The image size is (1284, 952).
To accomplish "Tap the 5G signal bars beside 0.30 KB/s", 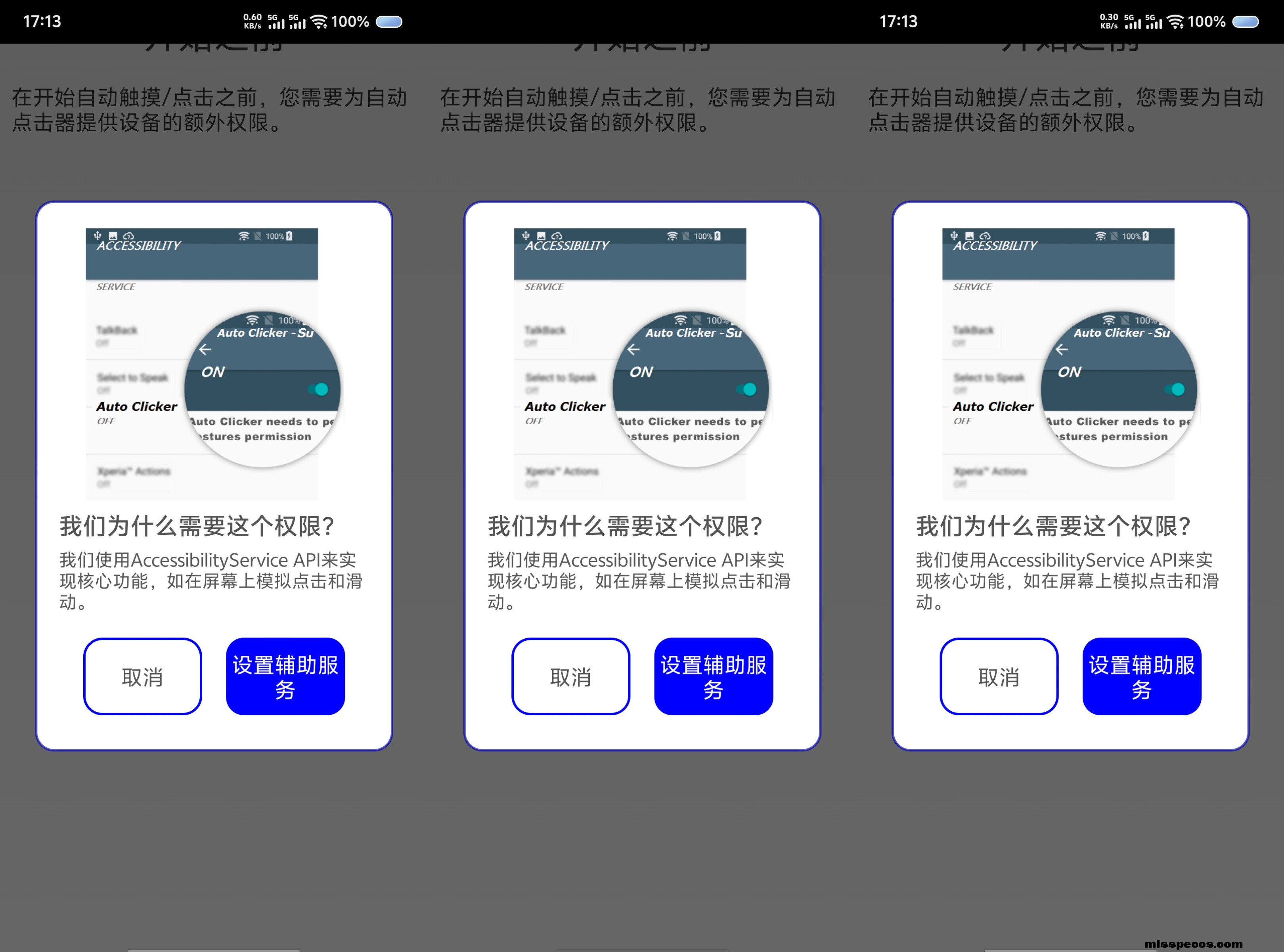I will [x=1133, y=23].
